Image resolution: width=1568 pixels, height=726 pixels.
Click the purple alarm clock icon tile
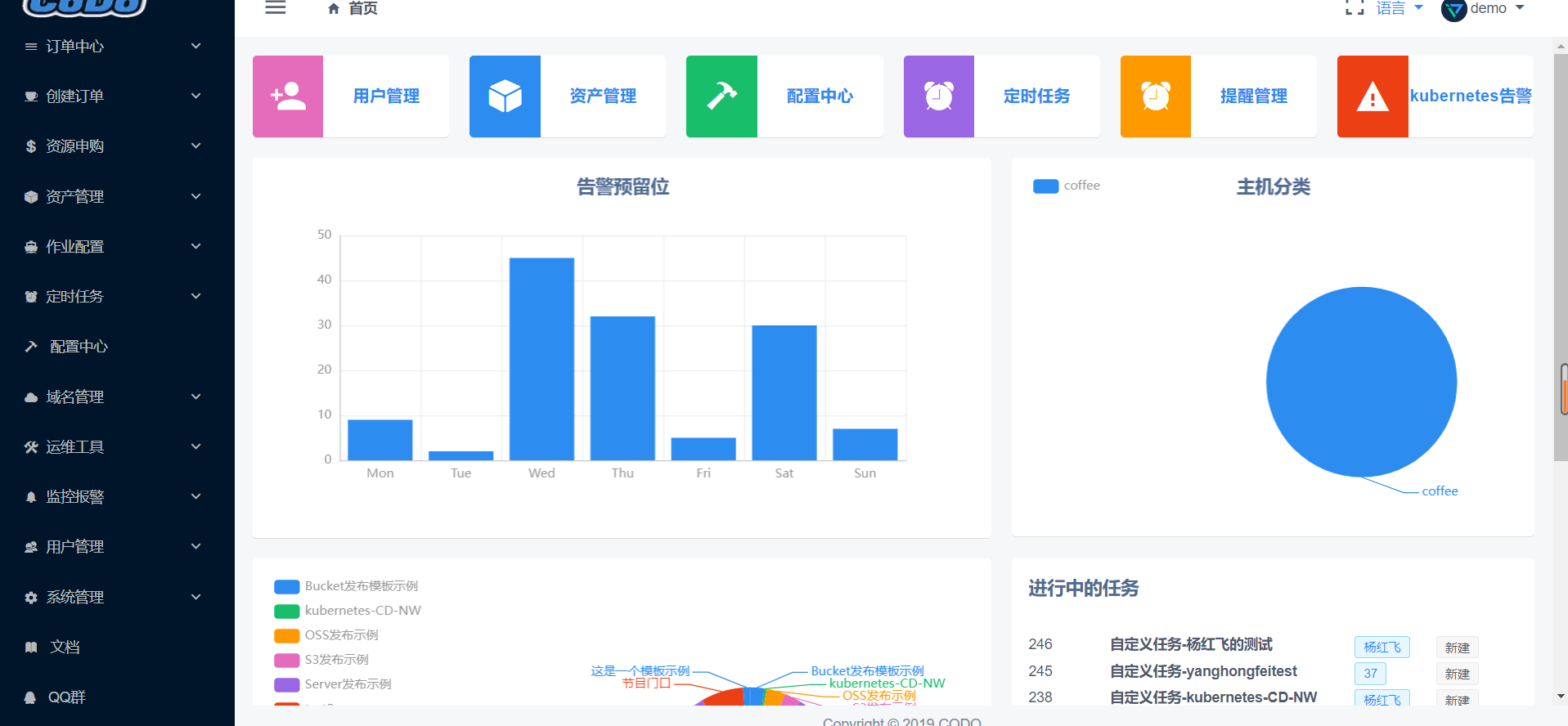pos(939,96)
